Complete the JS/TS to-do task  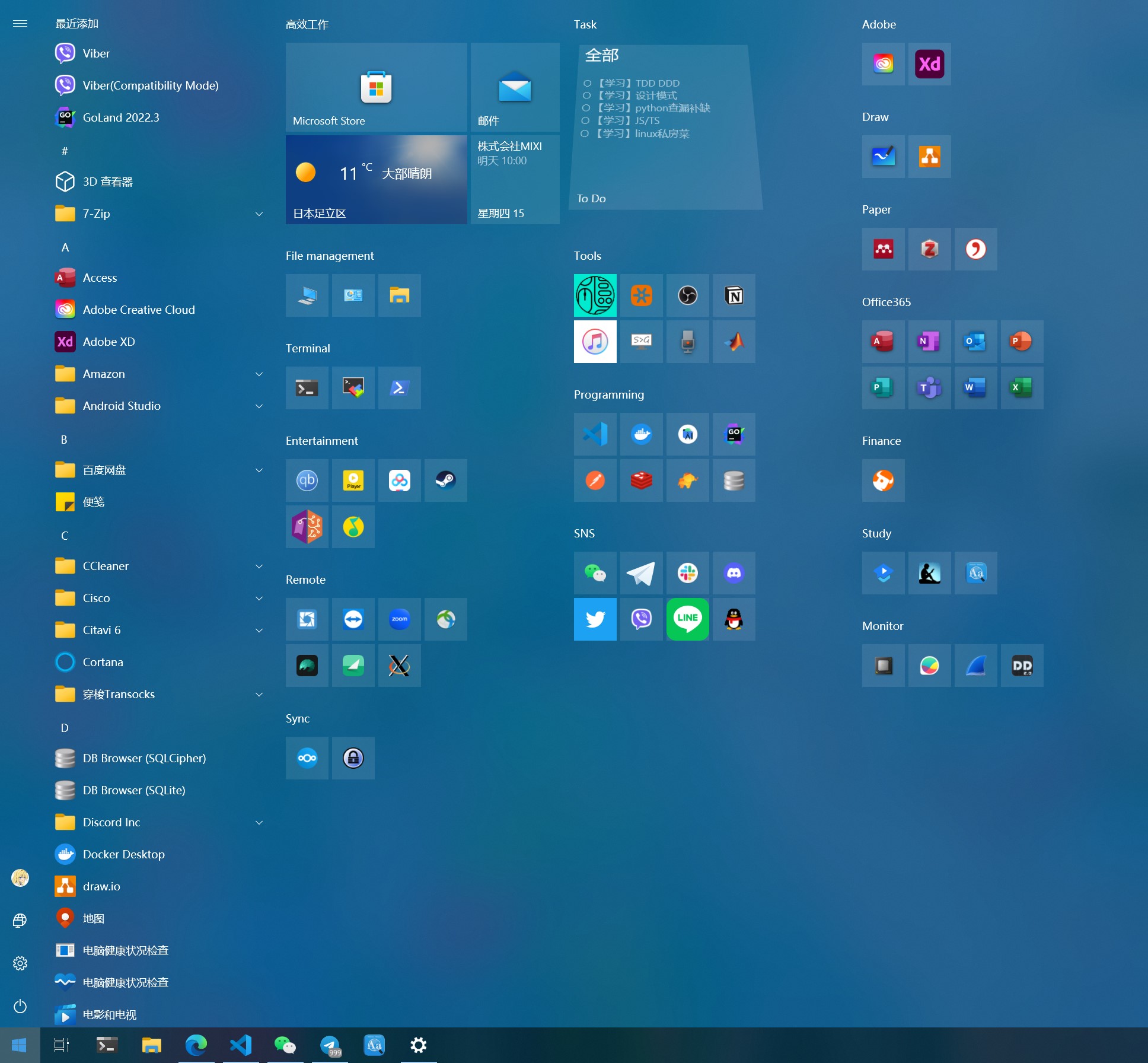[x=585, y=120]
